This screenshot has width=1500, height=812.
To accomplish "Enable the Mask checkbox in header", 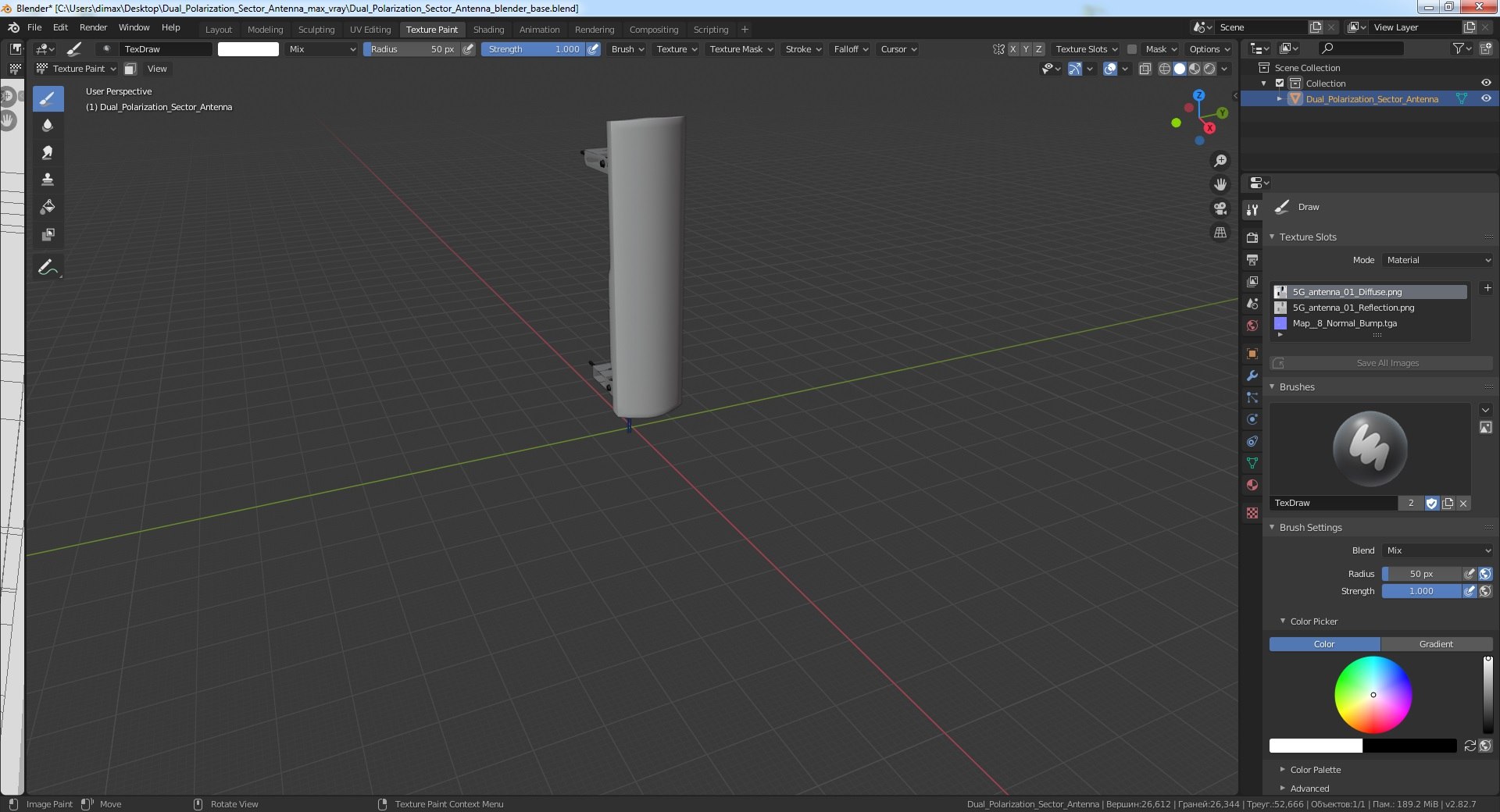I will [1131, 49].
